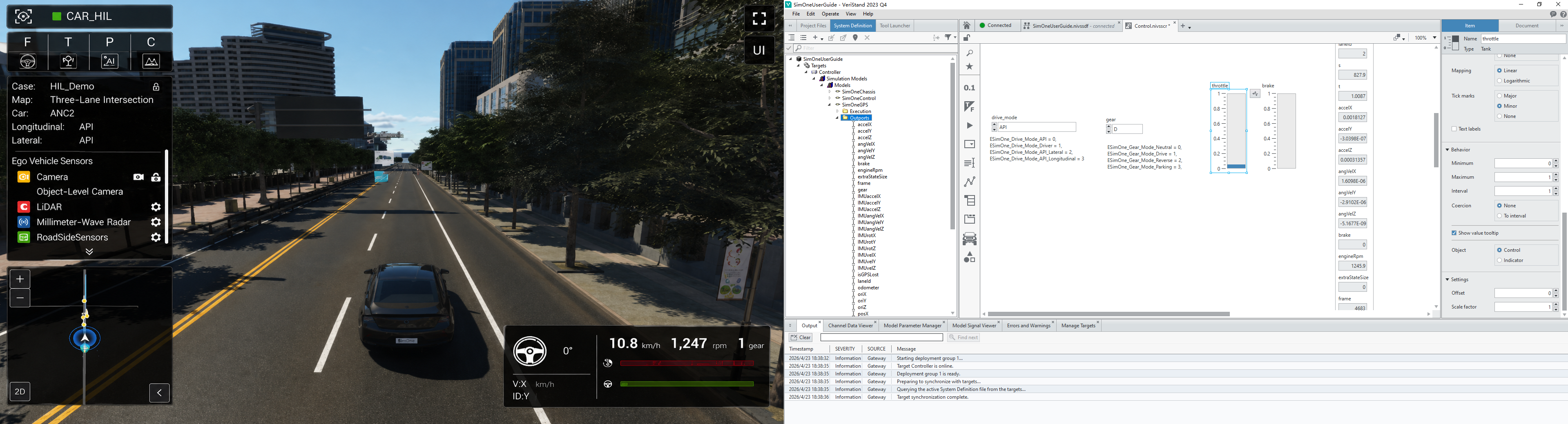Open Millimeter-Wave Radar settings gear
The image size is (1568, 424).
click(156, 222)
